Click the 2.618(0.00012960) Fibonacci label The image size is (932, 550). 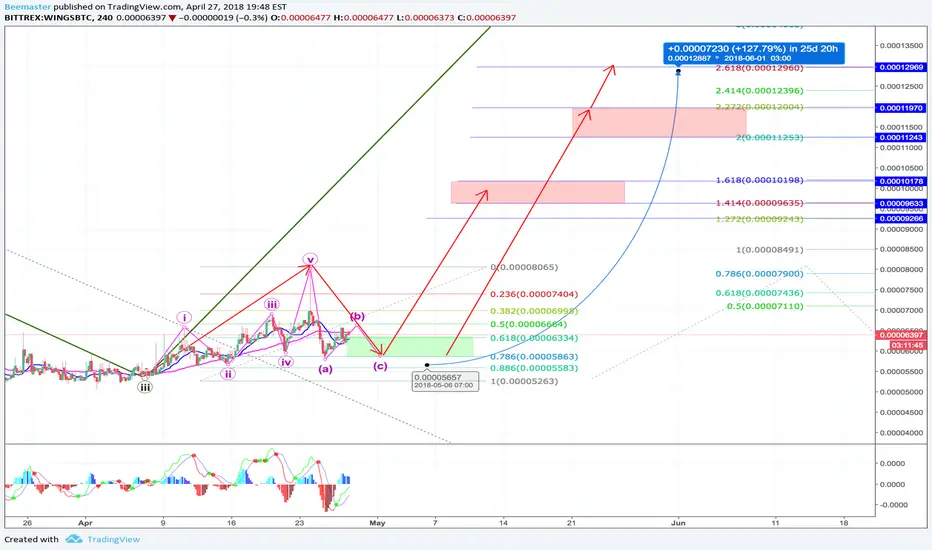(760, 68)
